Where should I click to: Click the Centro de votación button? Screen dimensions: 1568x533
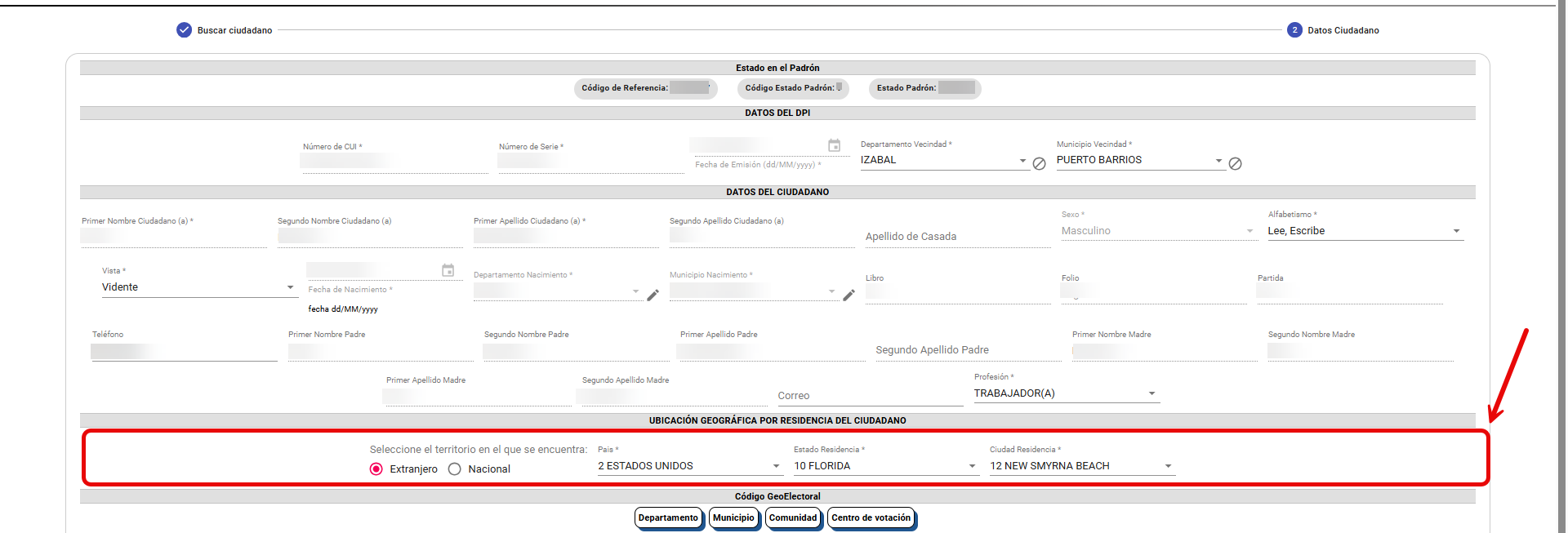pyautogui.click(x=871, y=517)
